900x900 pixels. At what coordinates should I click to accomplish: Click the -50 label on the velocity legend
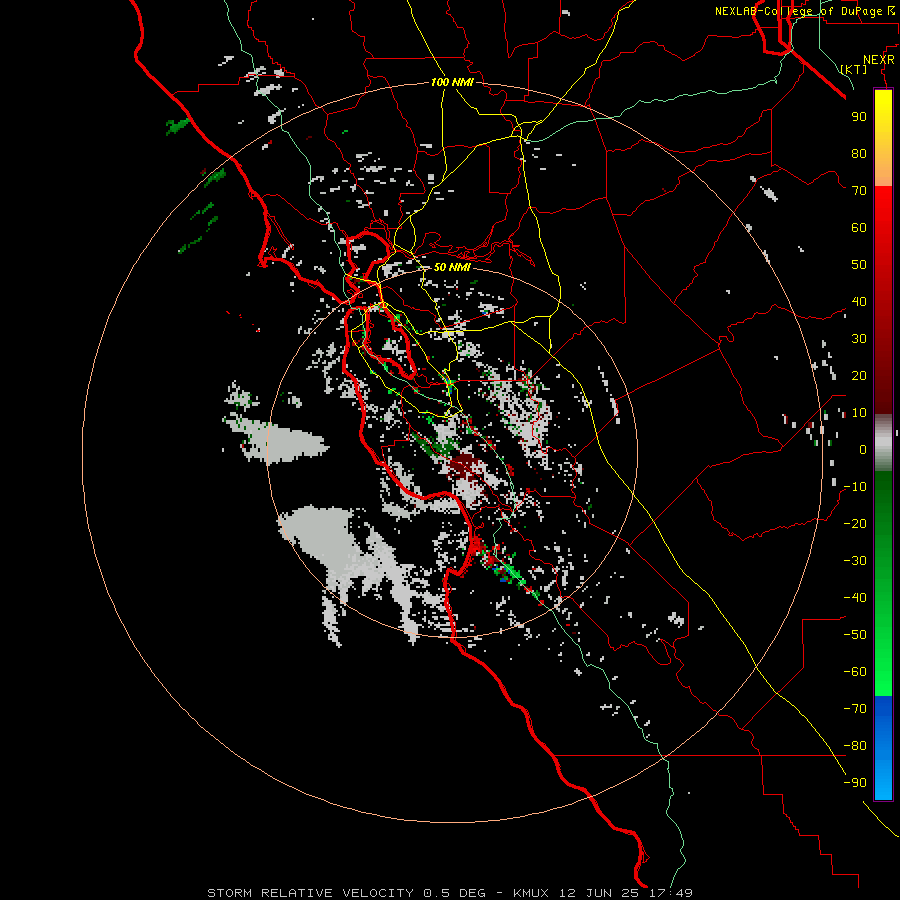tap(855, 635)
